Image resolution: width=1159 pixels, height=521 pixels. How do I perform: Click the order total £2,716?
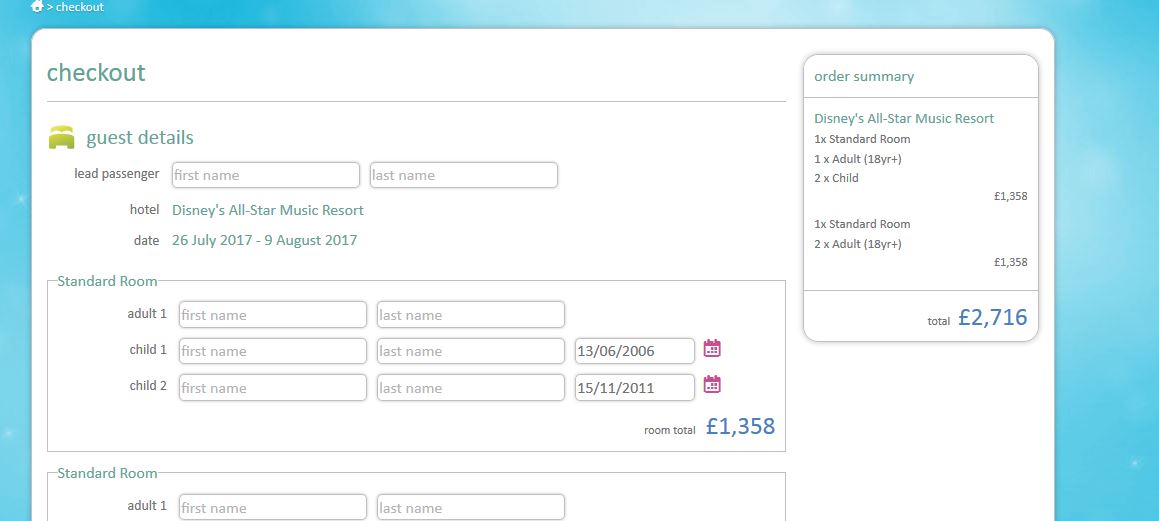point(993,317)
